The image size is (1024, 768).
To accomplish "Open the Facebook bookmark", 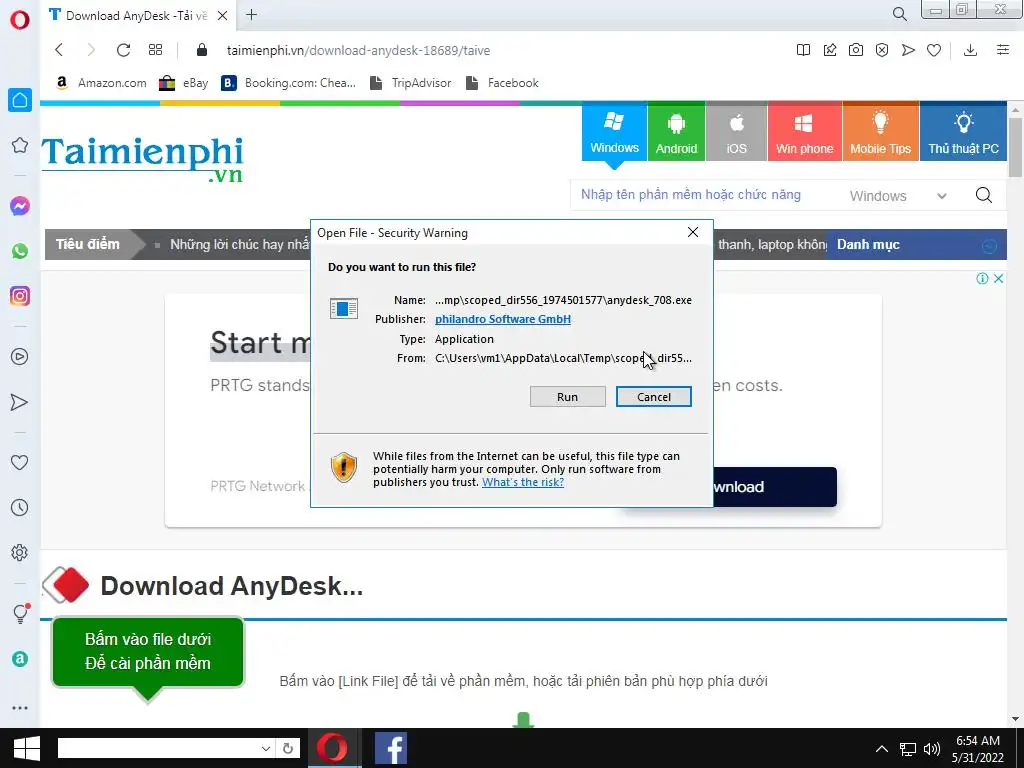I will coord(503,83).
